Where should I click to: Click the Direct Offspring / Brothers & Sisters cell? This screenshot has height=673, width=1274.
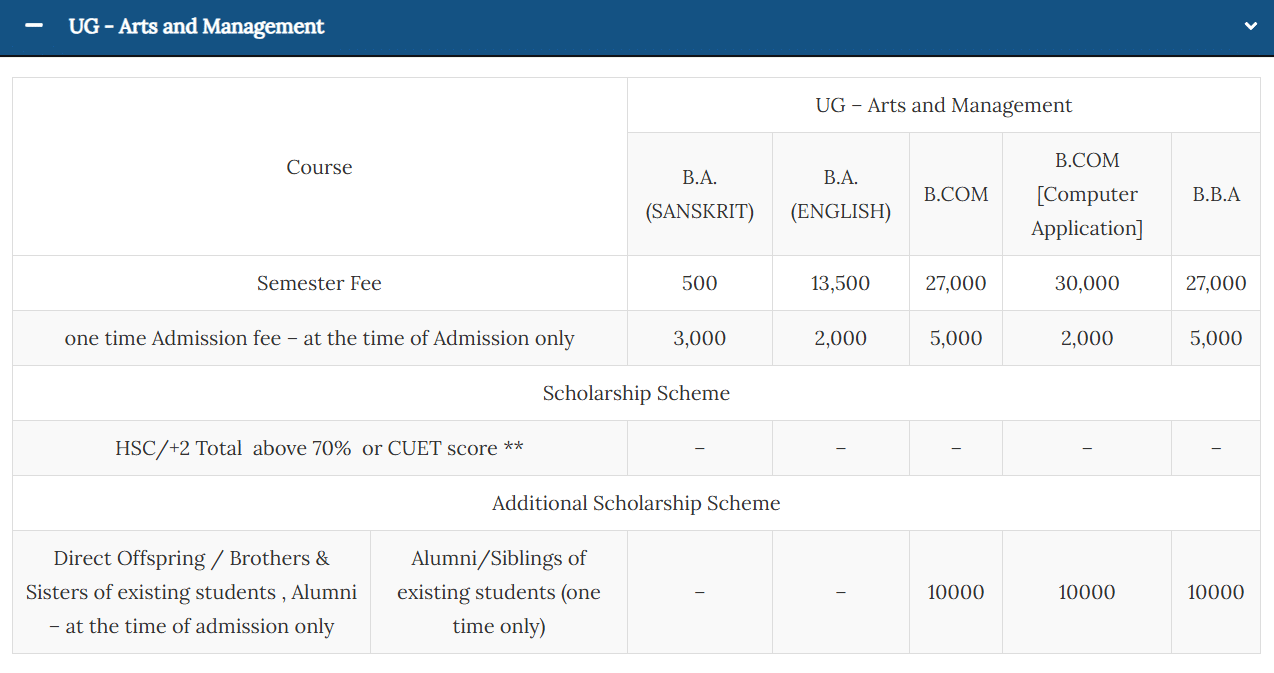(x=191, y=592)
